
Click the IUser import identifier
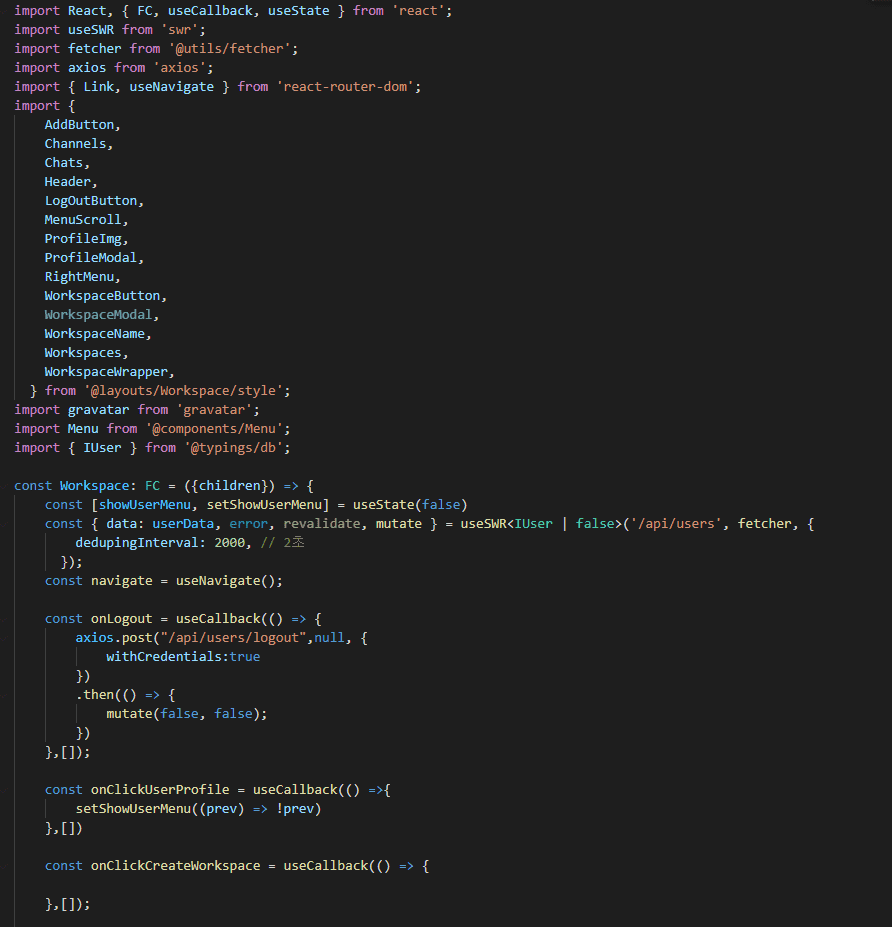pos(102,448)
